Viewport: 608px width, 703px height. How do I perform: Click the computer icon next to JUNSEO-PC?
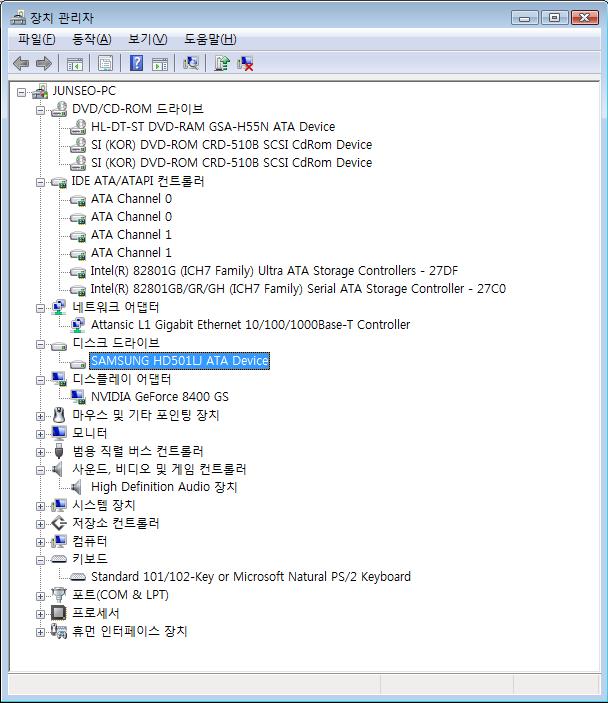click(x=40, y=91)
